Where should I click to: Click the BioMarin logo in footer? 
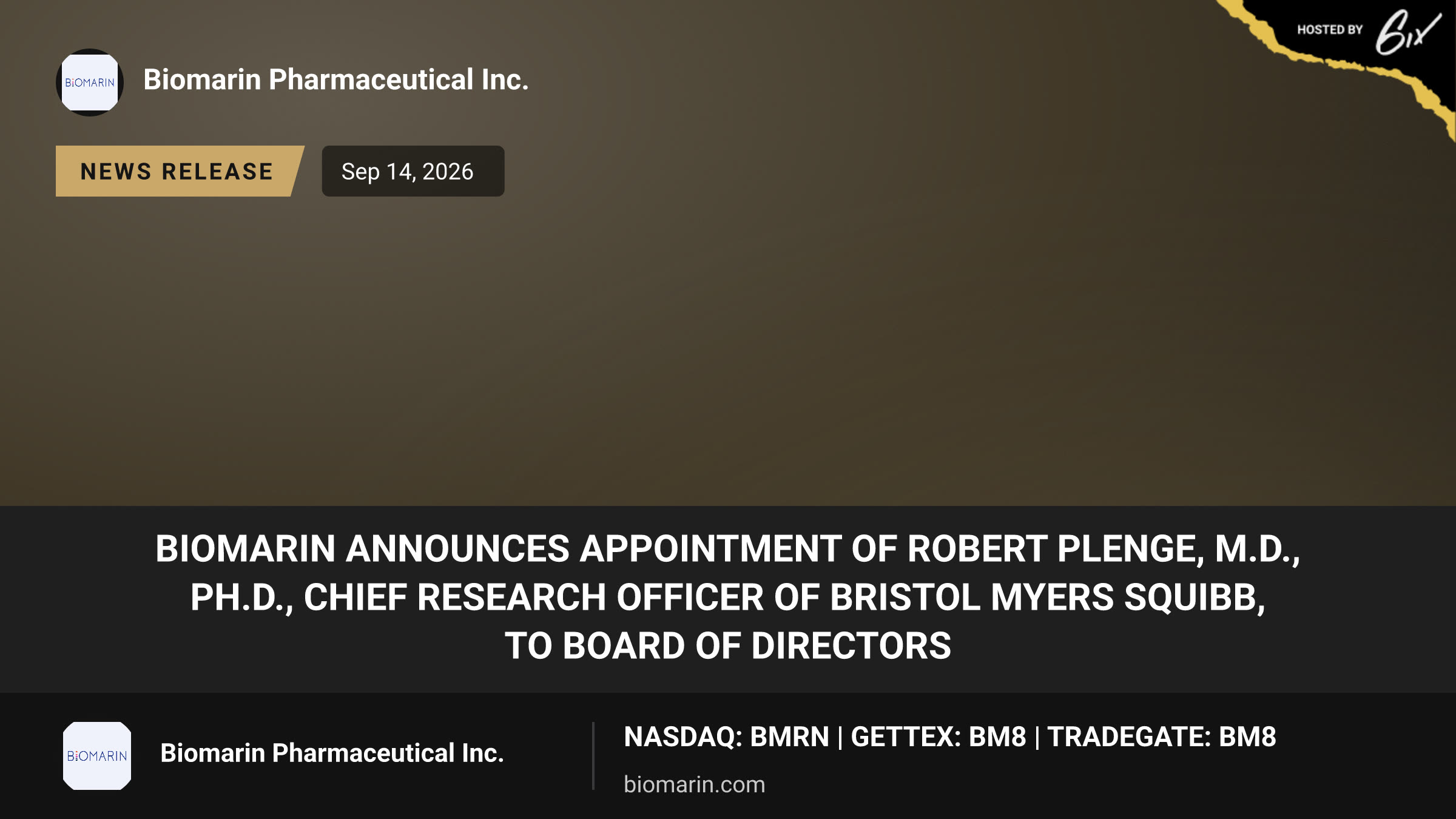97,755
